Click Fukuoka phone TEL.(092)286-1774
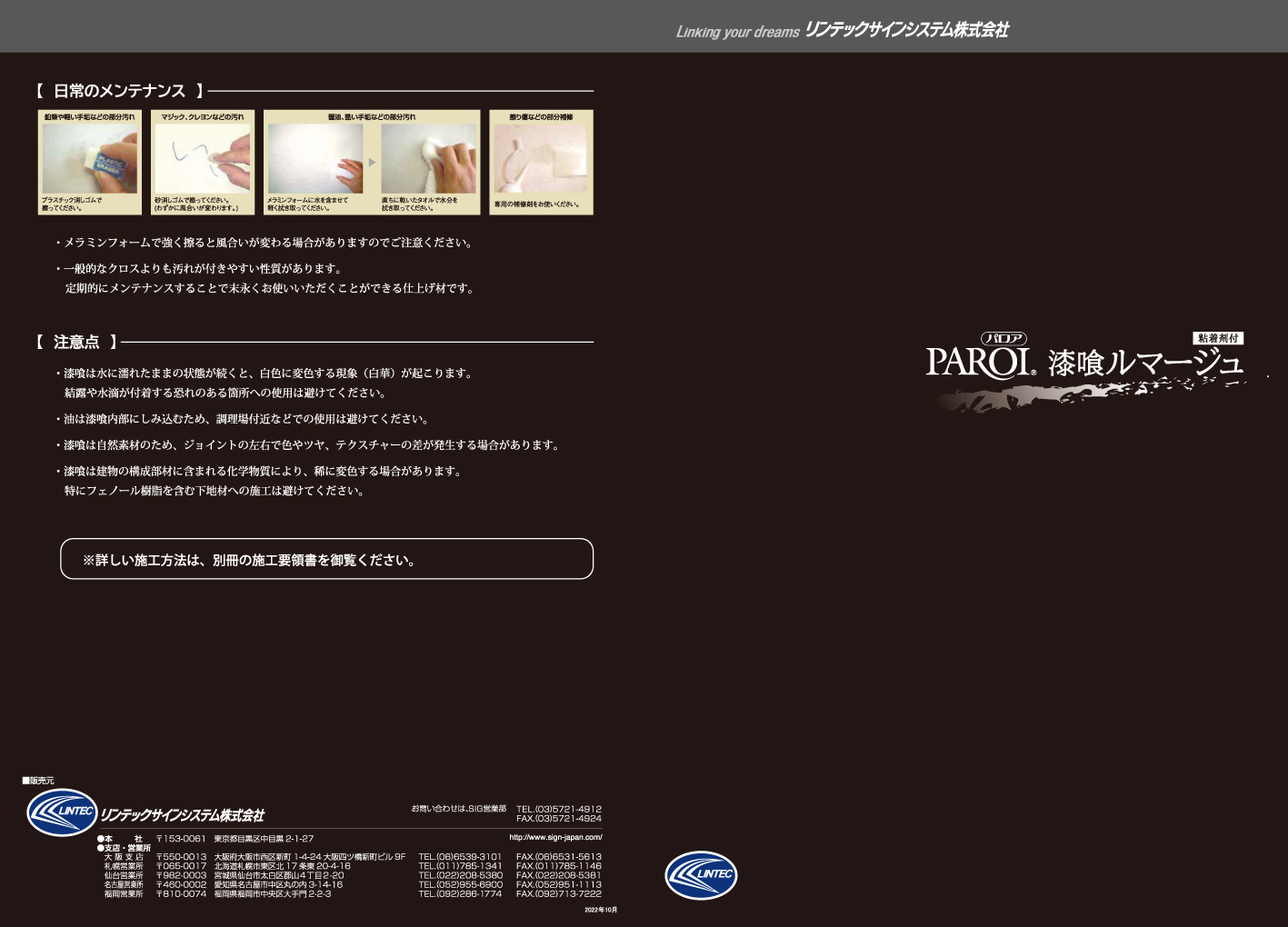This screenshot has height=927, width=1288. (x=460, y=893)
